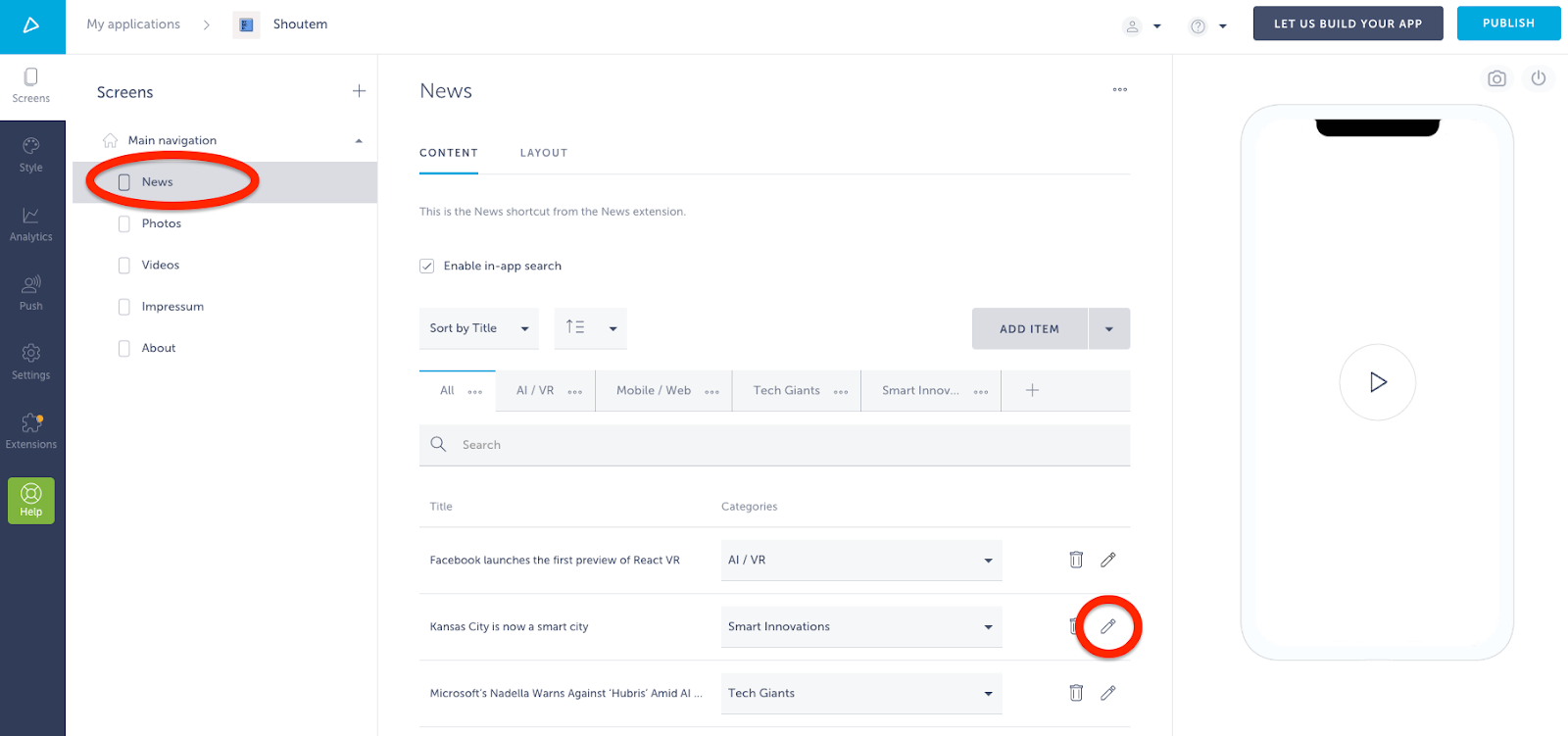The image size is (1568, 736).
Task: Open the Analytics section
Action: [31, 224]
